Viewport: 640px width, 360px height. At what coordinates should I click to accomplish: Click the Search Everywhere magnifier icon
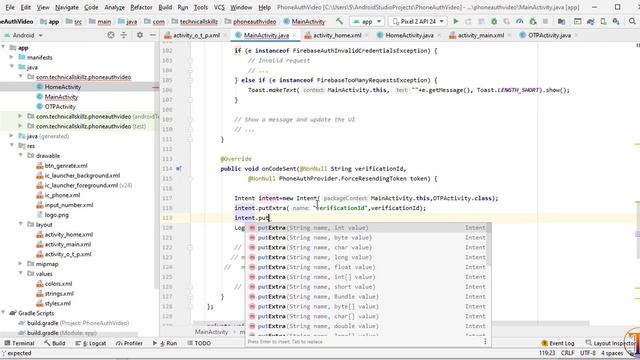632,21
